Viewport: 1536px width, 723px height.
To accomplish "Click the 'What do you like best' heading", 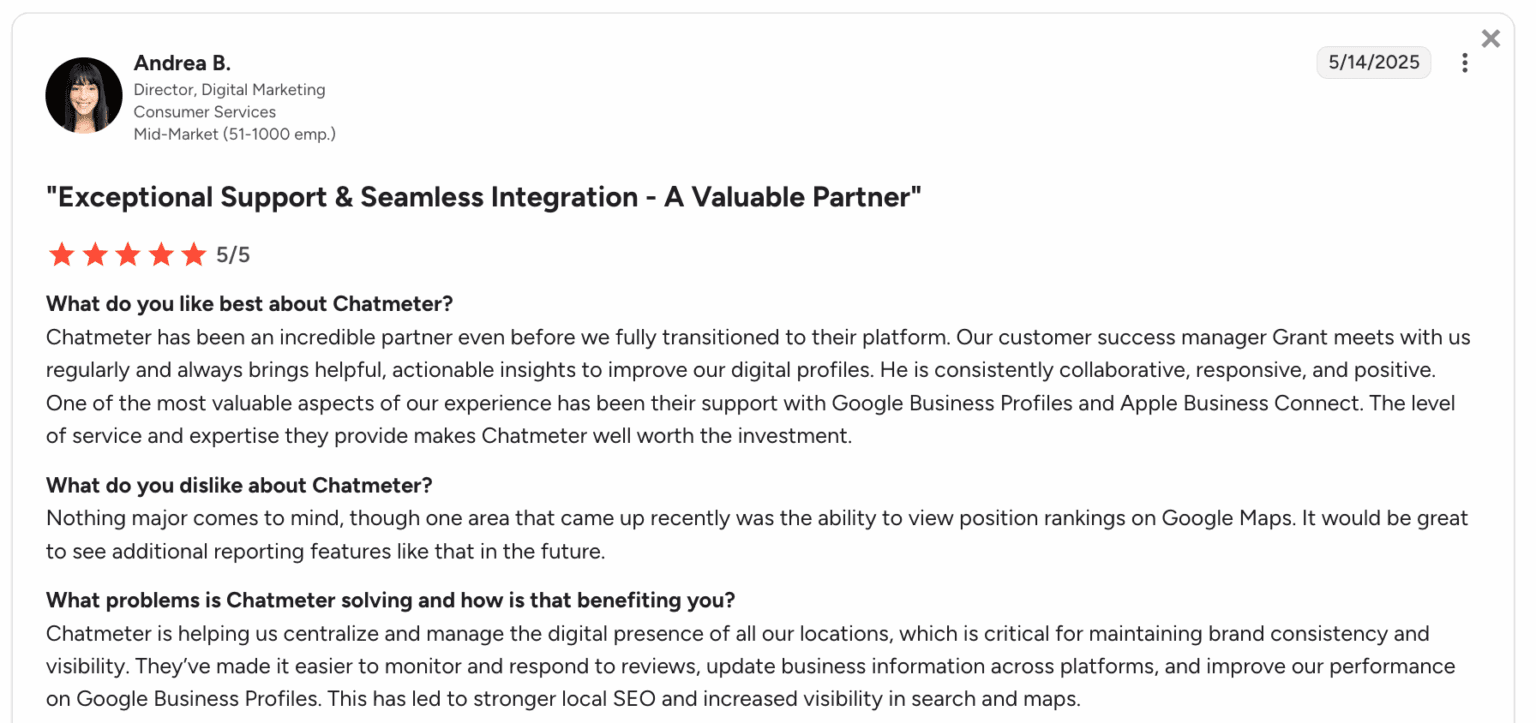I will click(250, 303).
